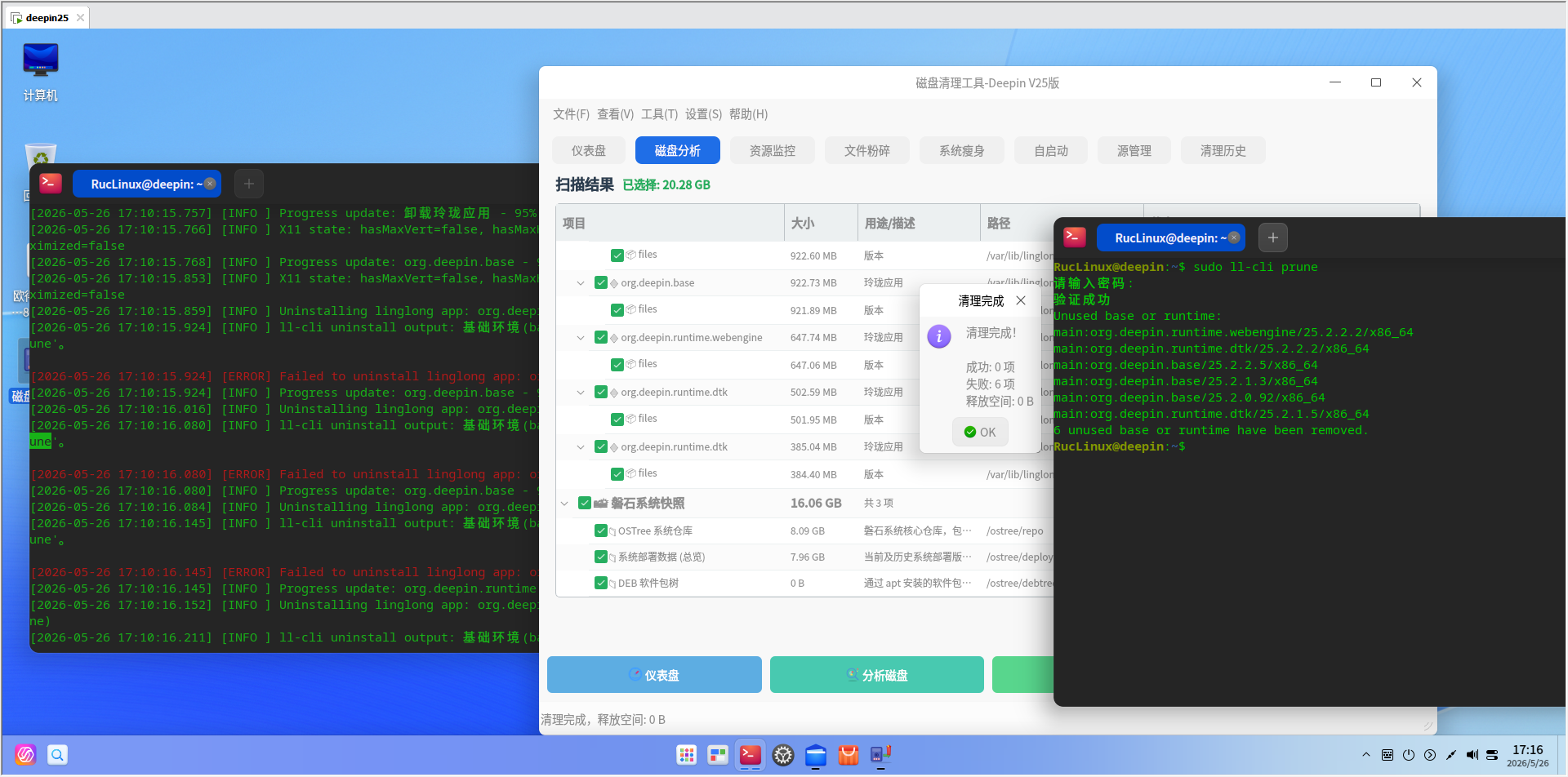Open the app grid icon in the dock
1568x777 pixels.
687,756
